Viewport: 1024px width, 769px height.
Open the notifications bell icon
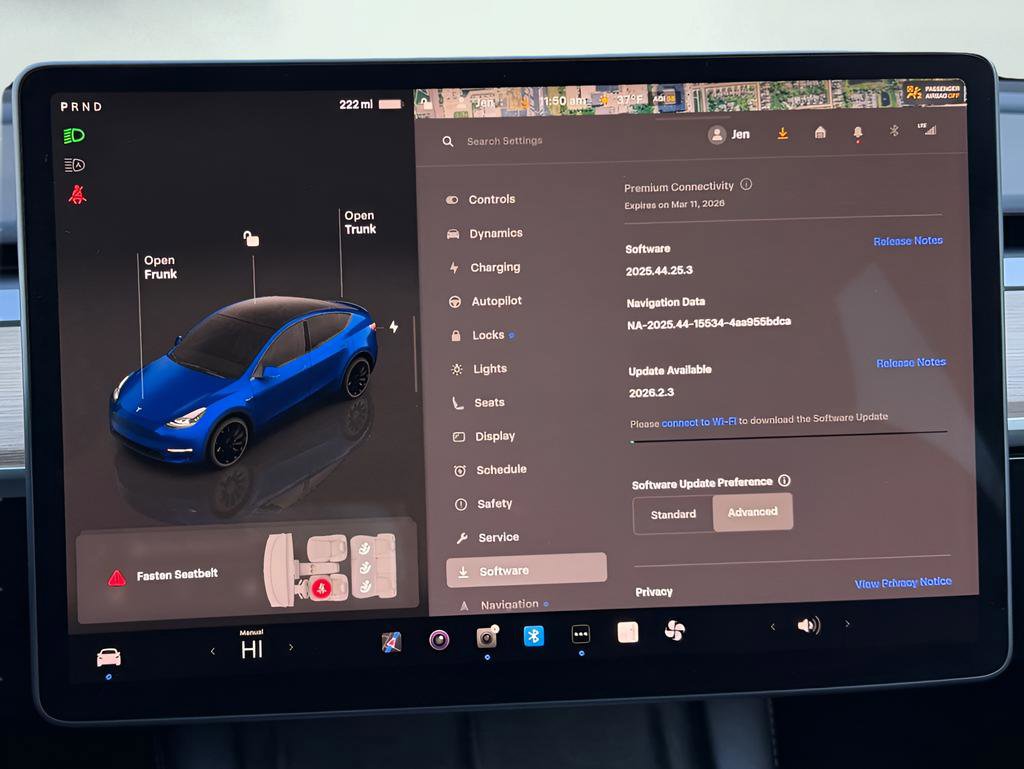(856, 132)
